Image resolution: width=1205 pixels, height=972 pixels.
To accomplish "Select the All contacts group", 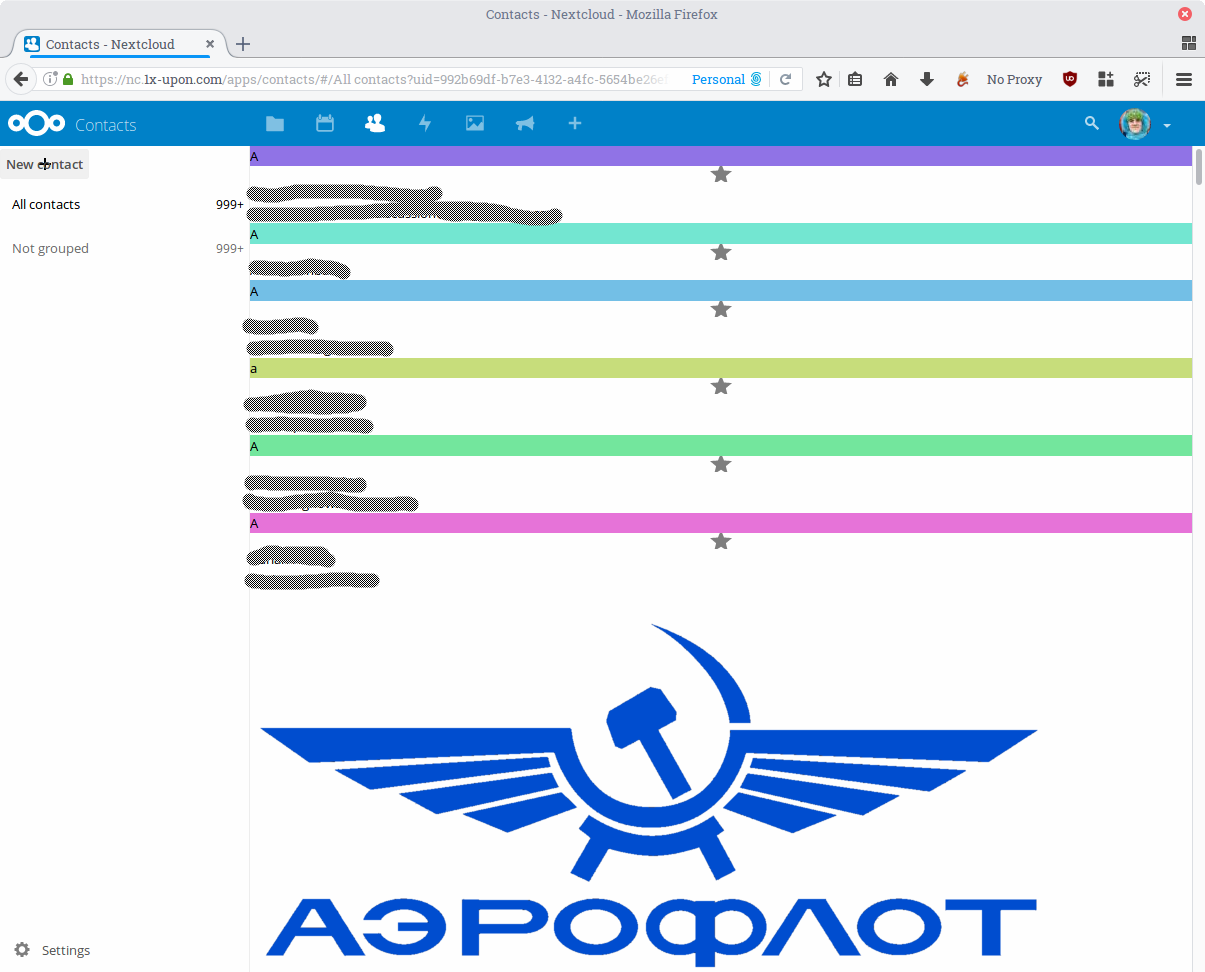I will 125,204.
